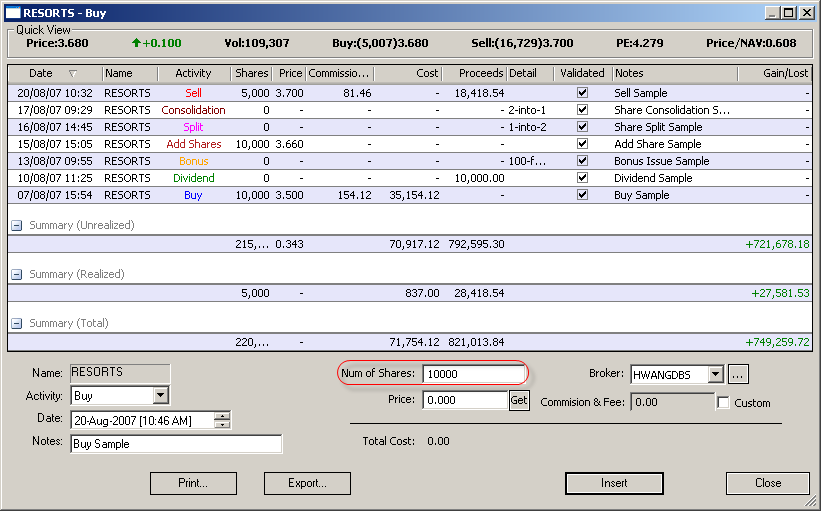Click the note Share Split Sample
Screen dimensions: 821x511
point(658,127)
